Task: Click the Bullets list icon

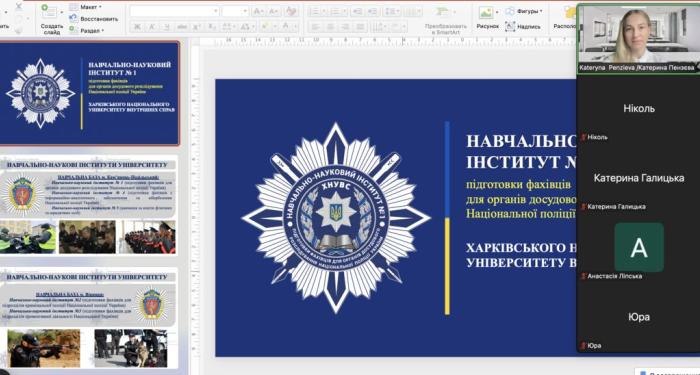Action: click(x=316, y=12)
